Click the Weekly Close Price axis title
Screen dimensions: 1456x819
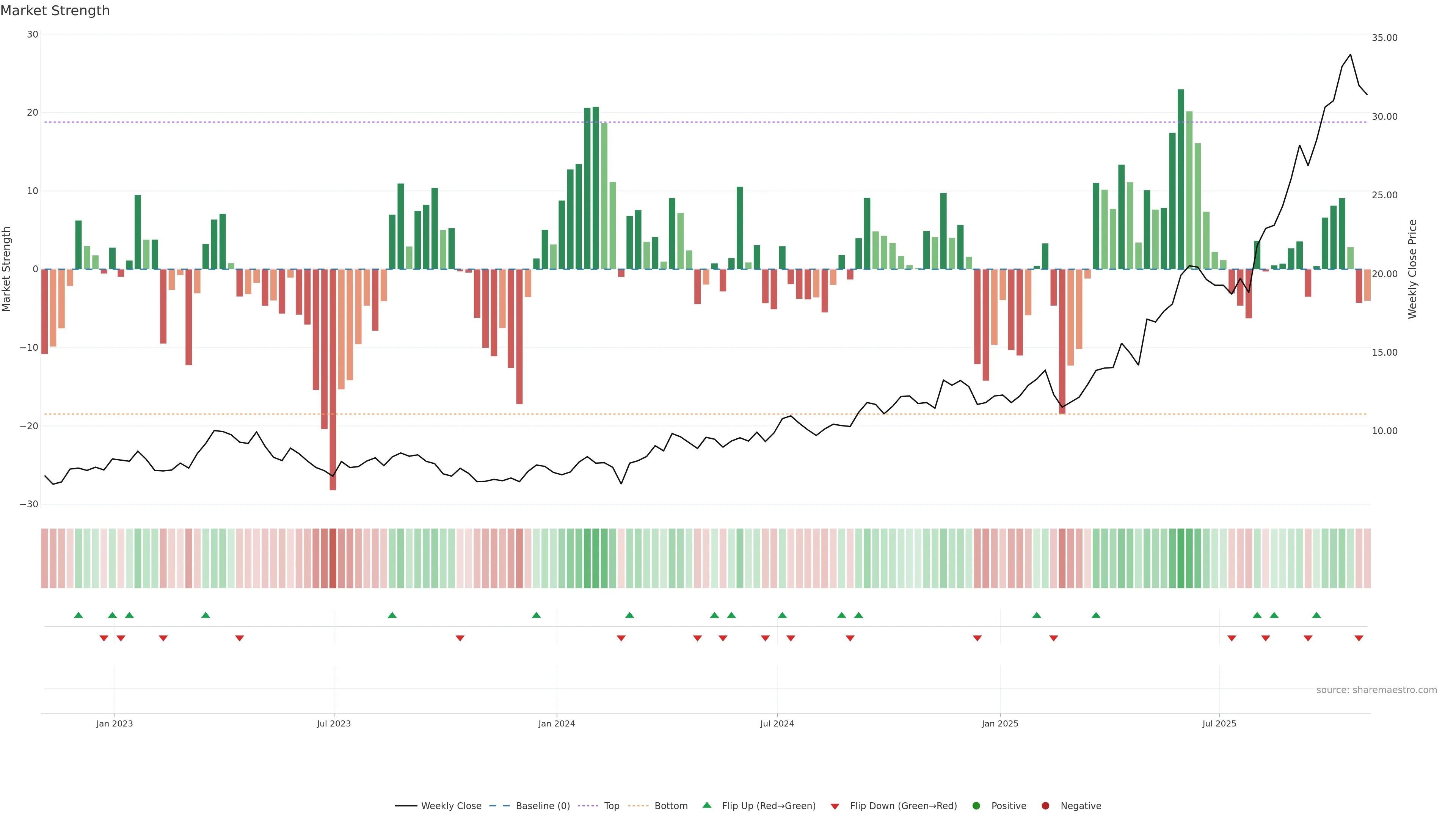(1412, 269)
